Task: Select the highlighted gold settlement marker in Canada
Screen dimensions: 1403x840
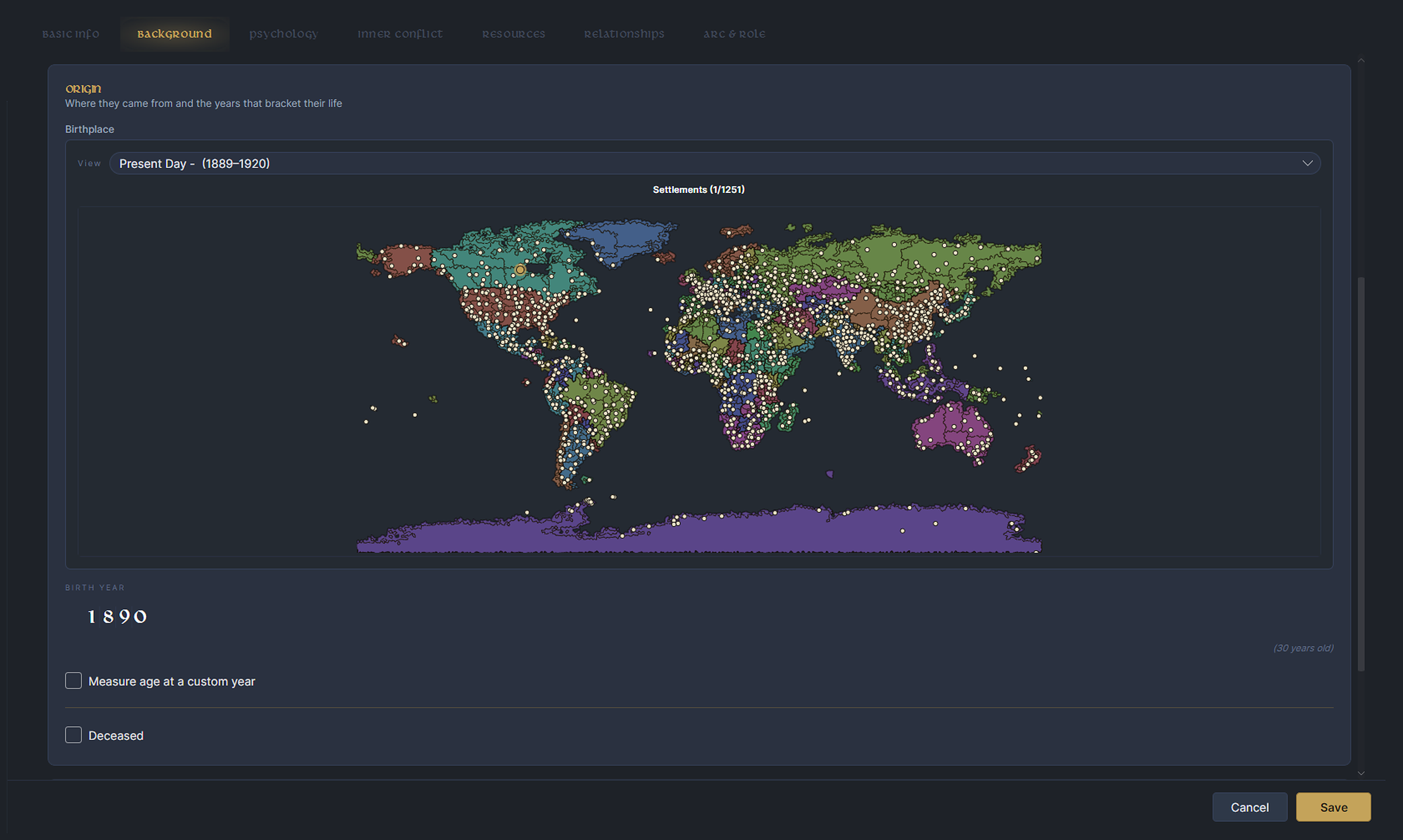Action: click(520, 269)
